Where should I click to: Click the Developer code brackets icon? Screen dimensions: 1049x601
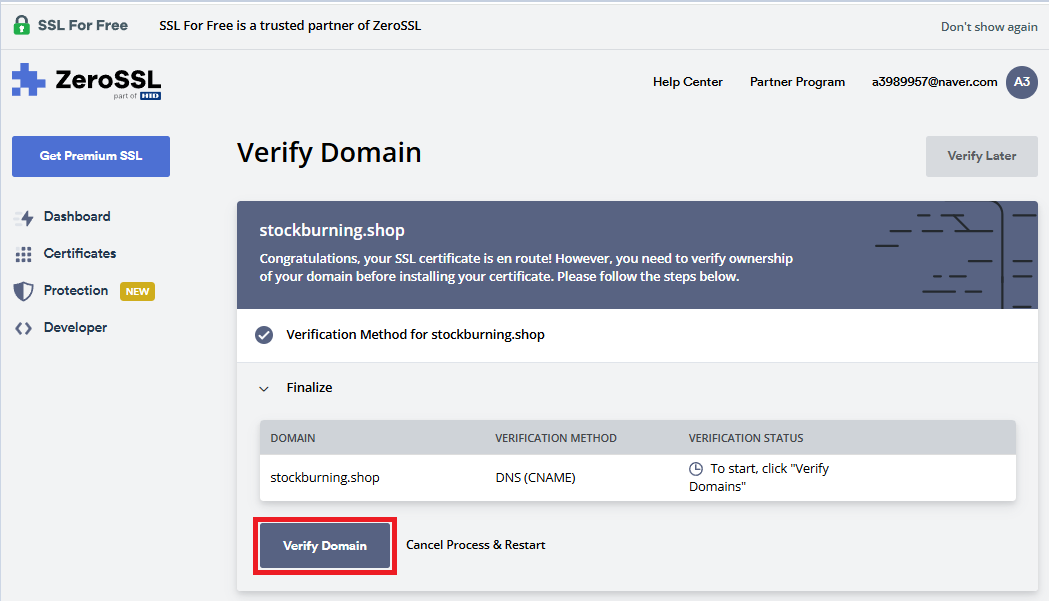click(23, 328)
